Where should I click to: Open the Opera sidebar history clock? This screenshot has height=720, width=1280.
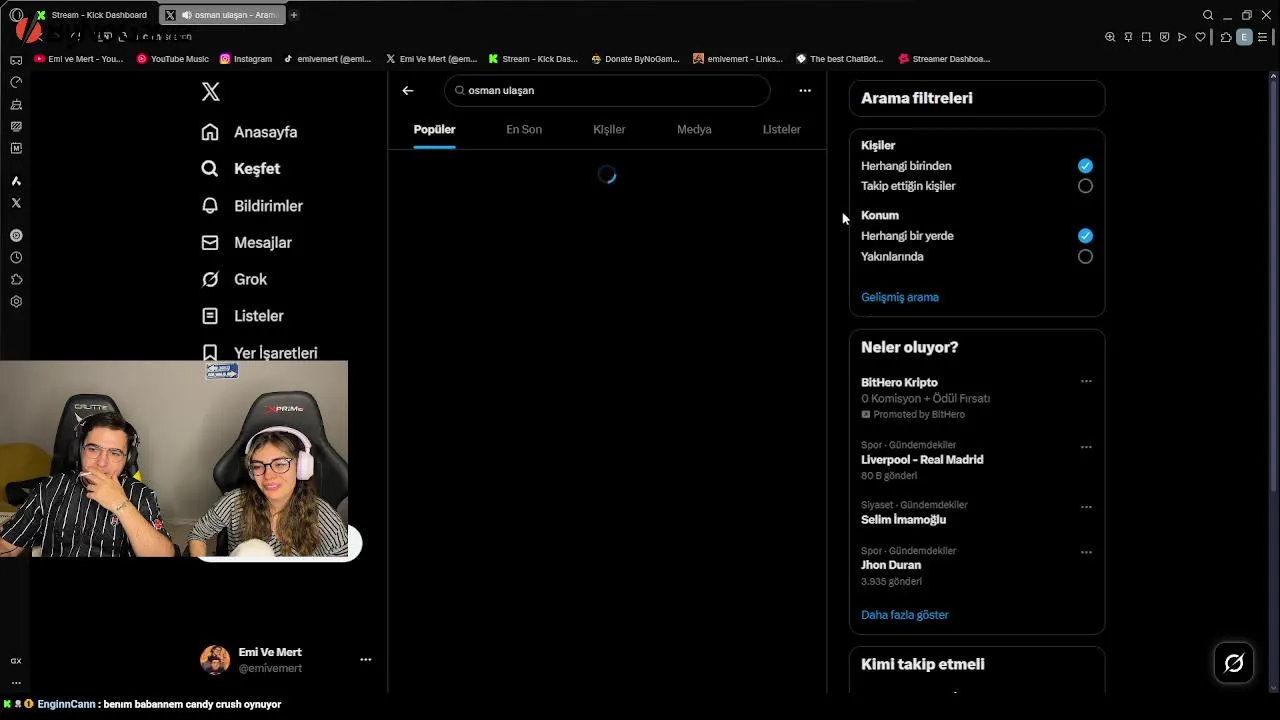[16, 258]
